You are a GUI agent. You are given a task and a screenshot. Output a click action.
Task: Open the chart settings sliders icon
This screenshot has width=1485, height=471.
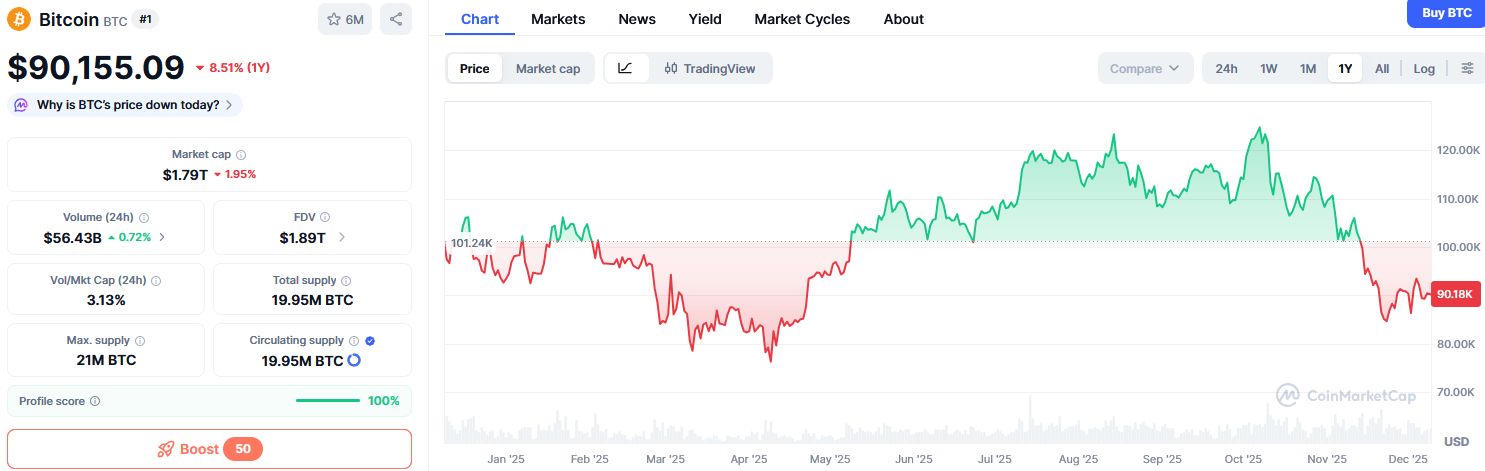pos(1467,68)
